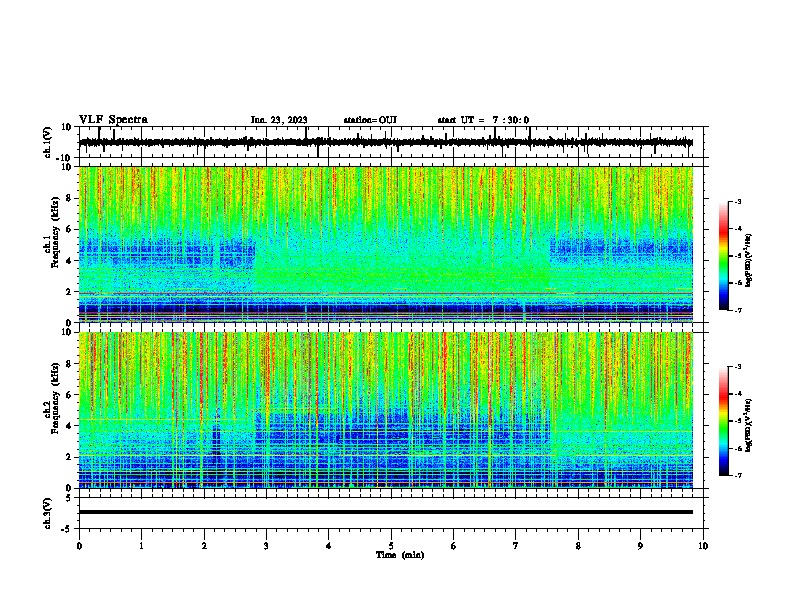Click the ch.1 voltage waveform trace

click(386, 142)
